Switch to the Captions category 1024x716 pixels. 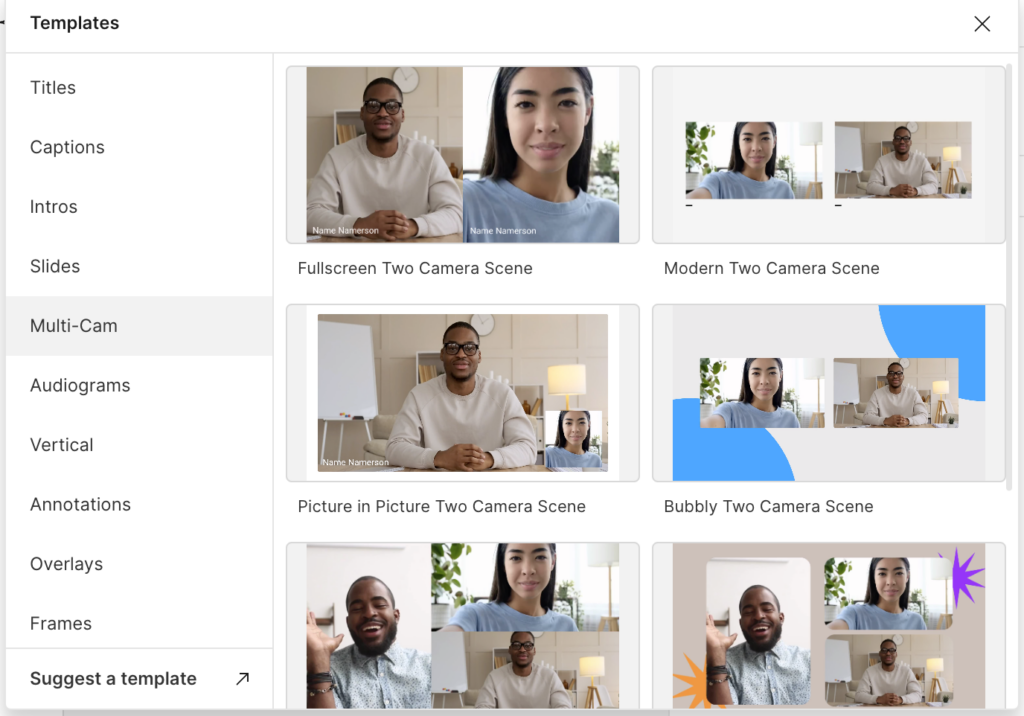pos(67,147)
